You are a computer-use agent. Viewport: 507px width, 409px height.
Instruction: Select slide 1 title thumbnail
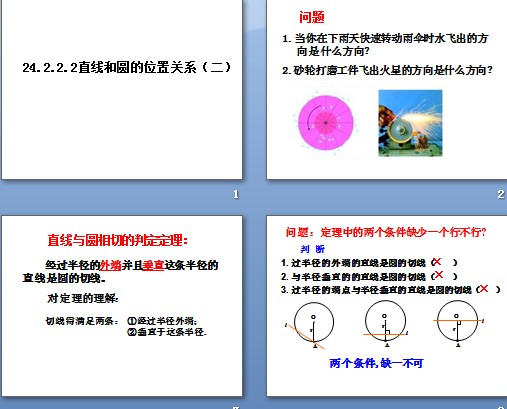[x=122, y=89]
